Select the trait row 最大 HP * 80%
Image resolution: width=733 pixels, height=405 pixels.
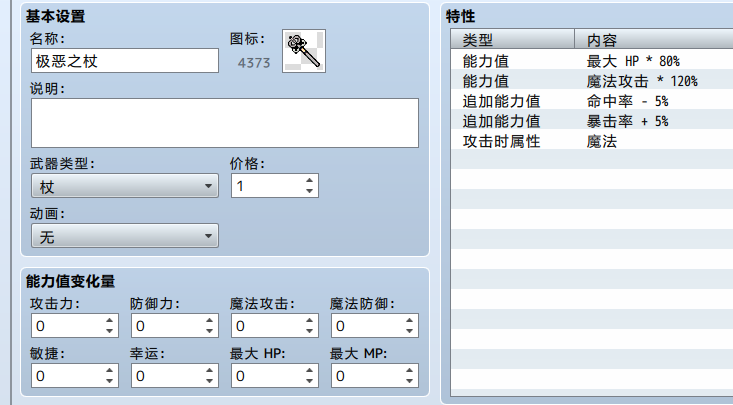(592, 61)
